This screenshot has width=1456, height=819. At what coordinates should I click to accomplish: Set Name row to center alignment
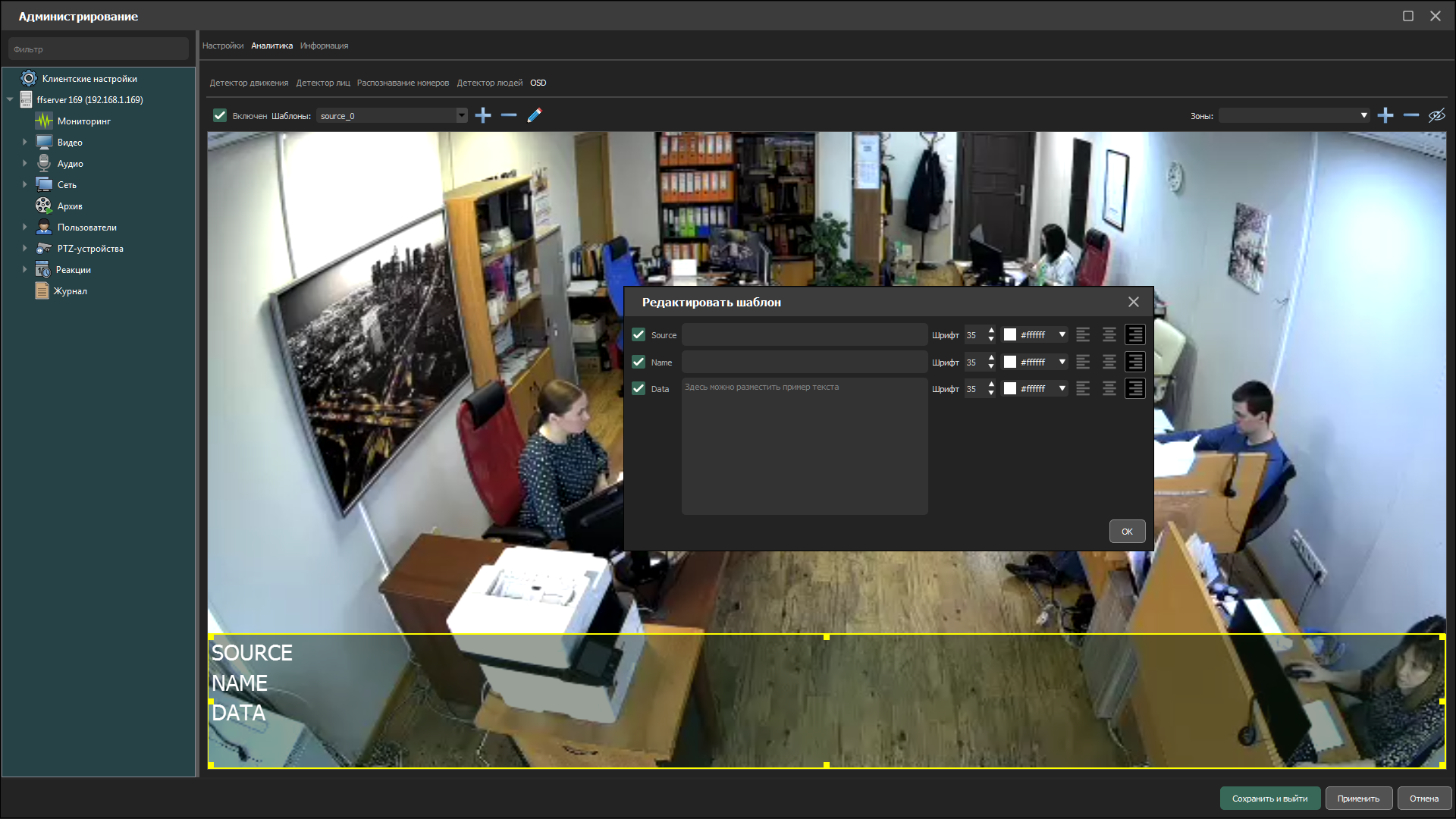click(1109, 362)
